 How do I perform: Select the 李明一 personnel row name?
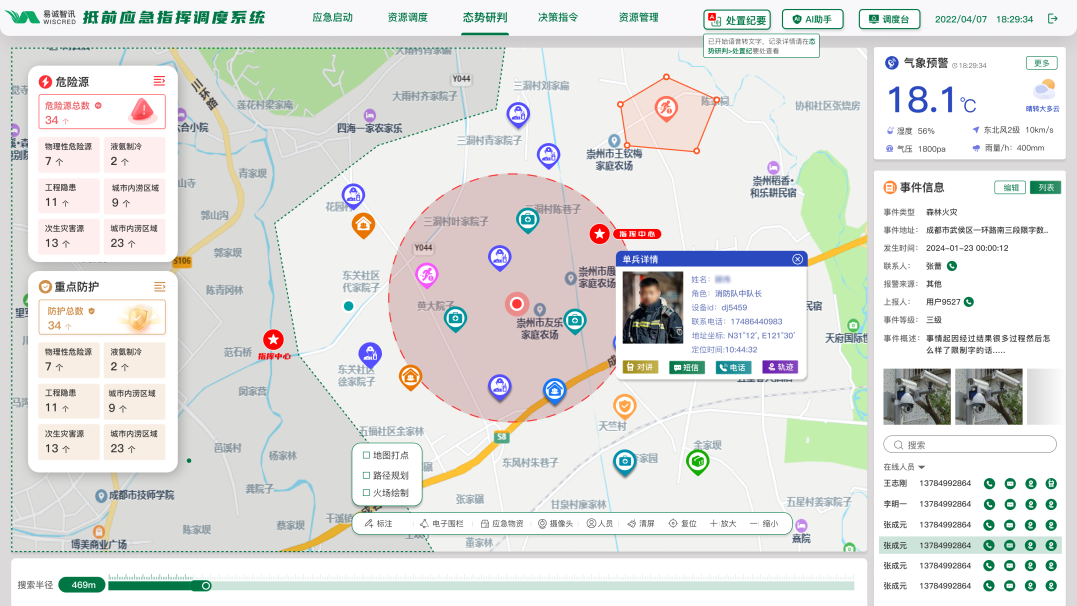(x=895, y=504)
